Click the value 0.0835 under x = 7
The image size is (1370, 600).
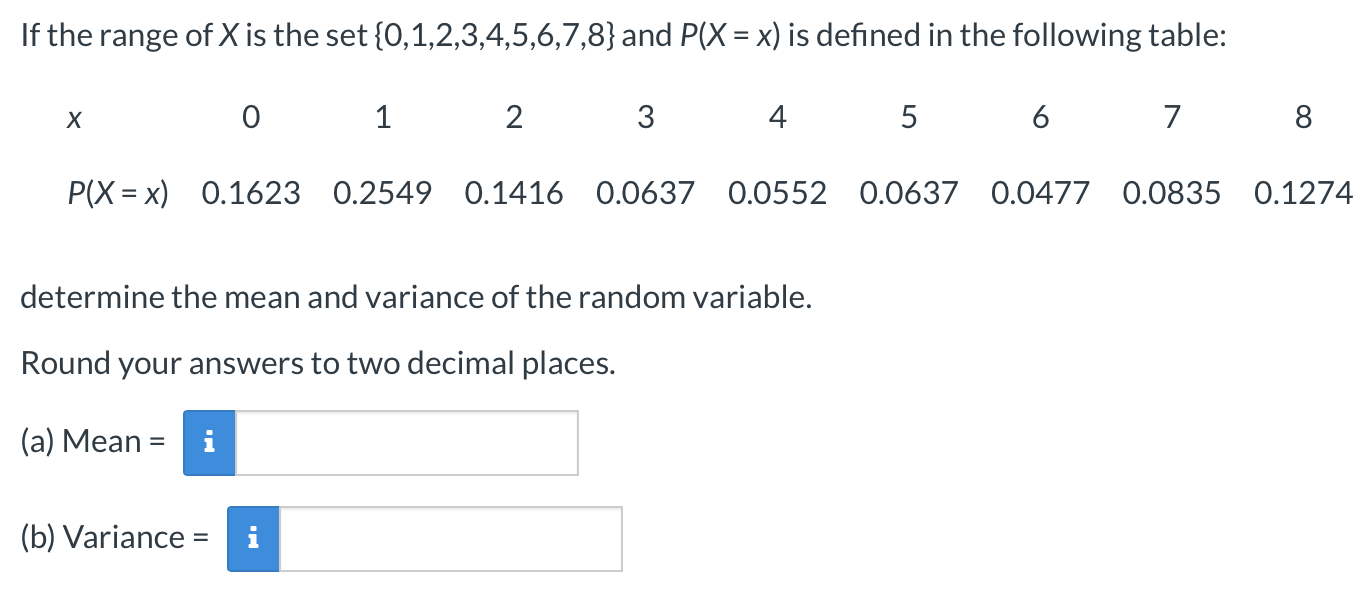[x=1171, y=193]
